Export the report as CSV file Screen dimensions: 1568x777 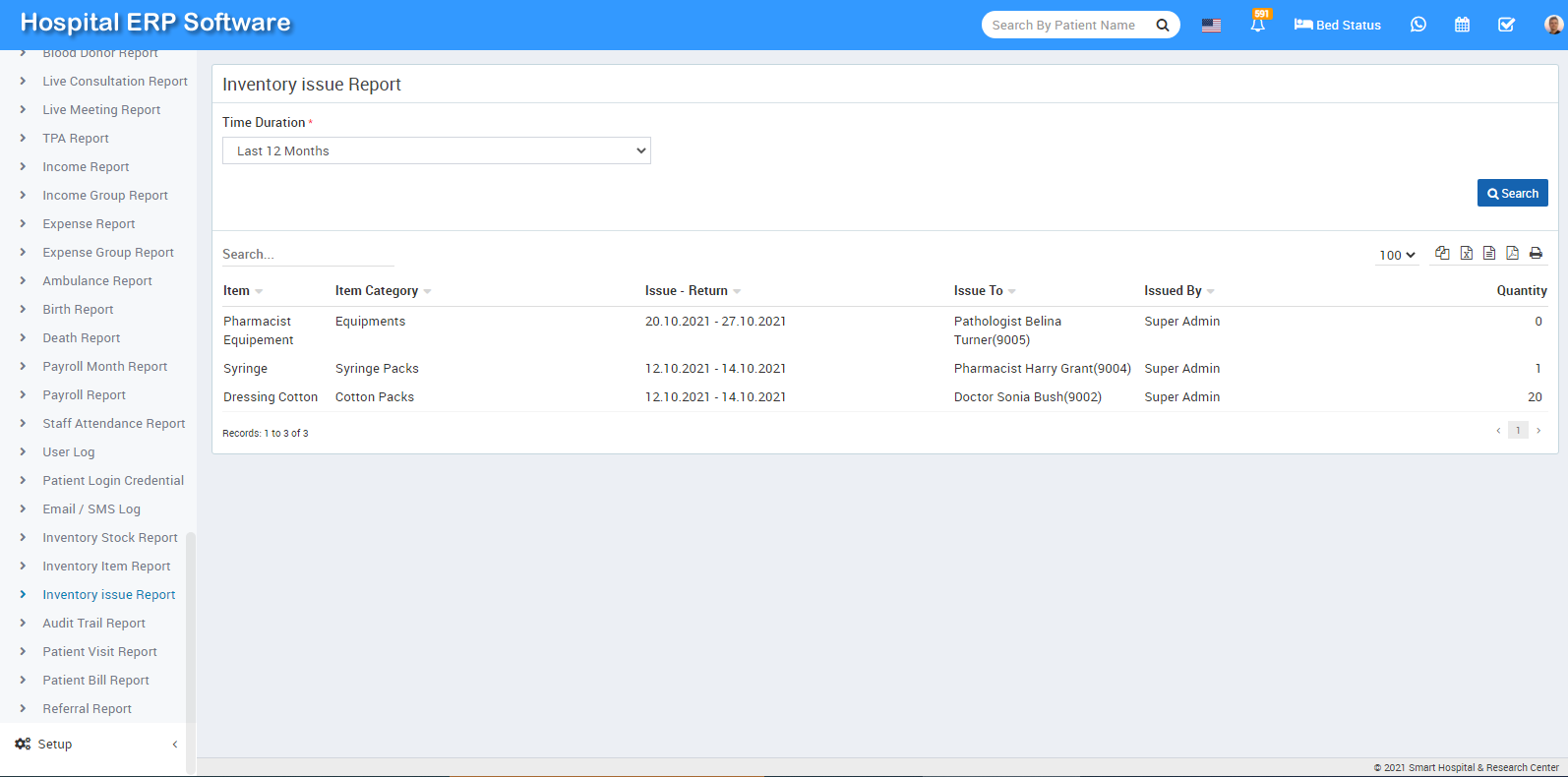(1489, 253)
